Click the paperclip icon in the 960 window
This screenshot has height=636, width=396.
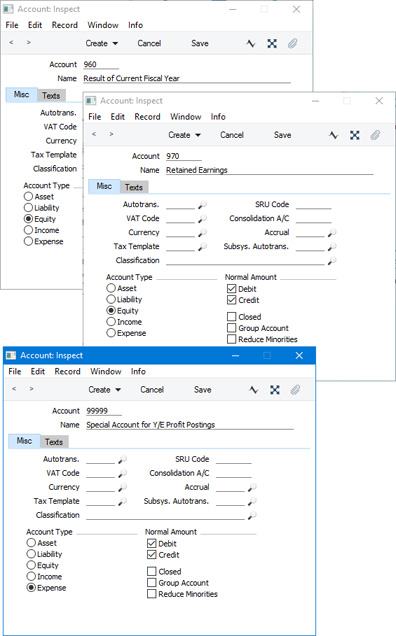point(293,43)
